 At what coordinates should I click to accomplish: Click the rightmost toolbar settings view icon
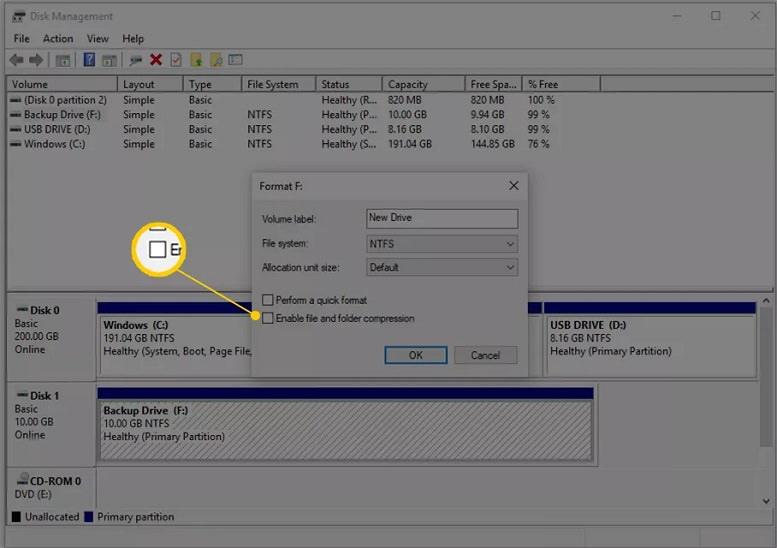235,60
